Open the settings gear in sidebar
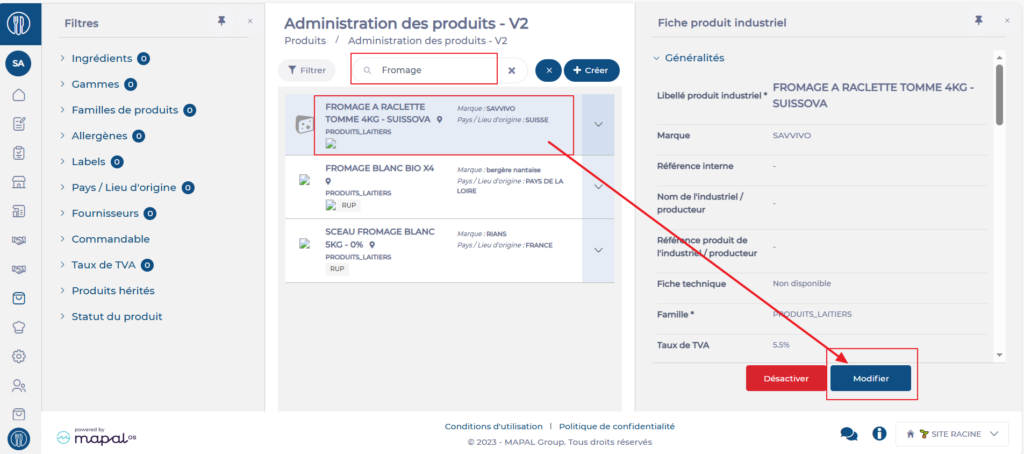The width and height of the screenshot is (1024, 454). coord(19,356)
